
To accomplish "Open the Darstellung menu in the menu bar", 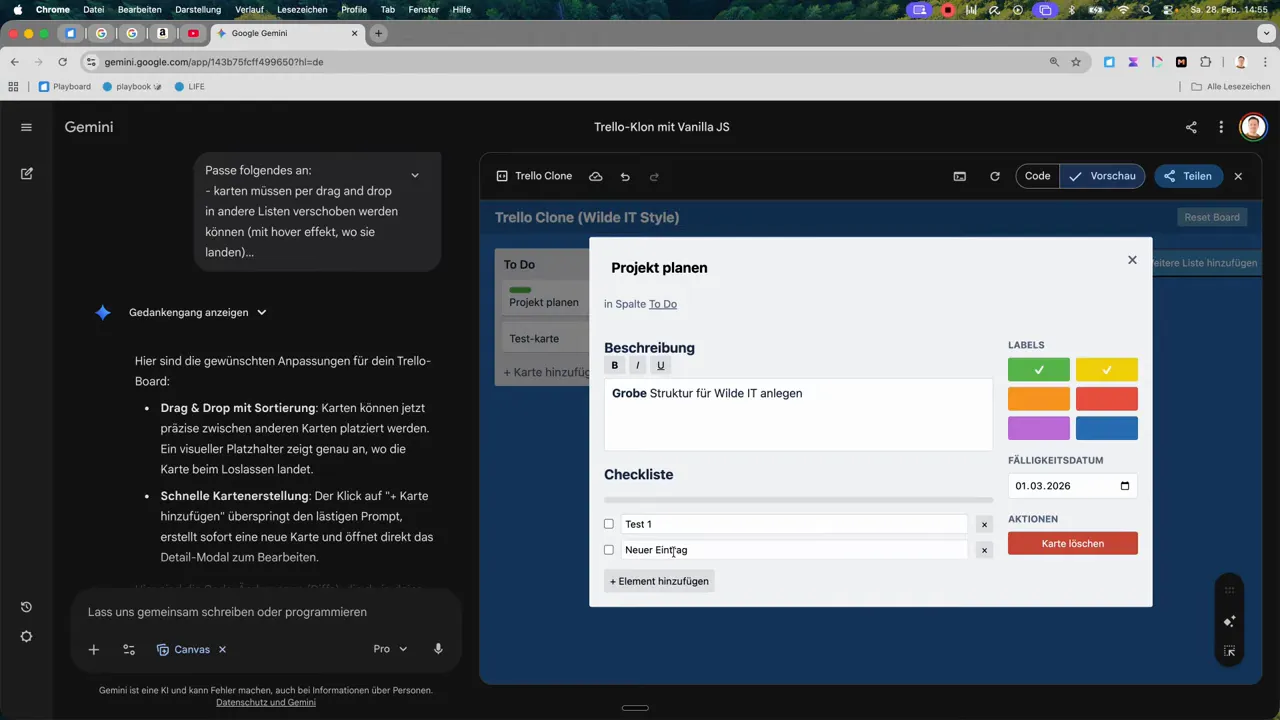I will pyautogui.click(x=198, y=9).
